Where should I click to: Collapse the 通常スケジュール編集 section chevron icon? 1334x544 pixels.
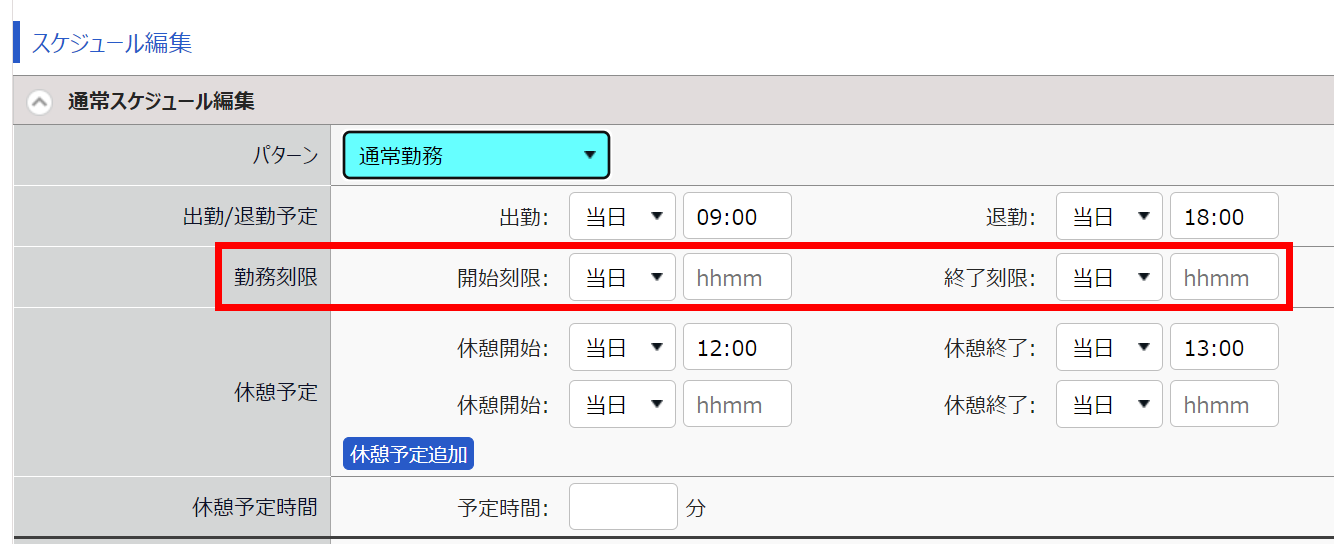tap(39, 102)
